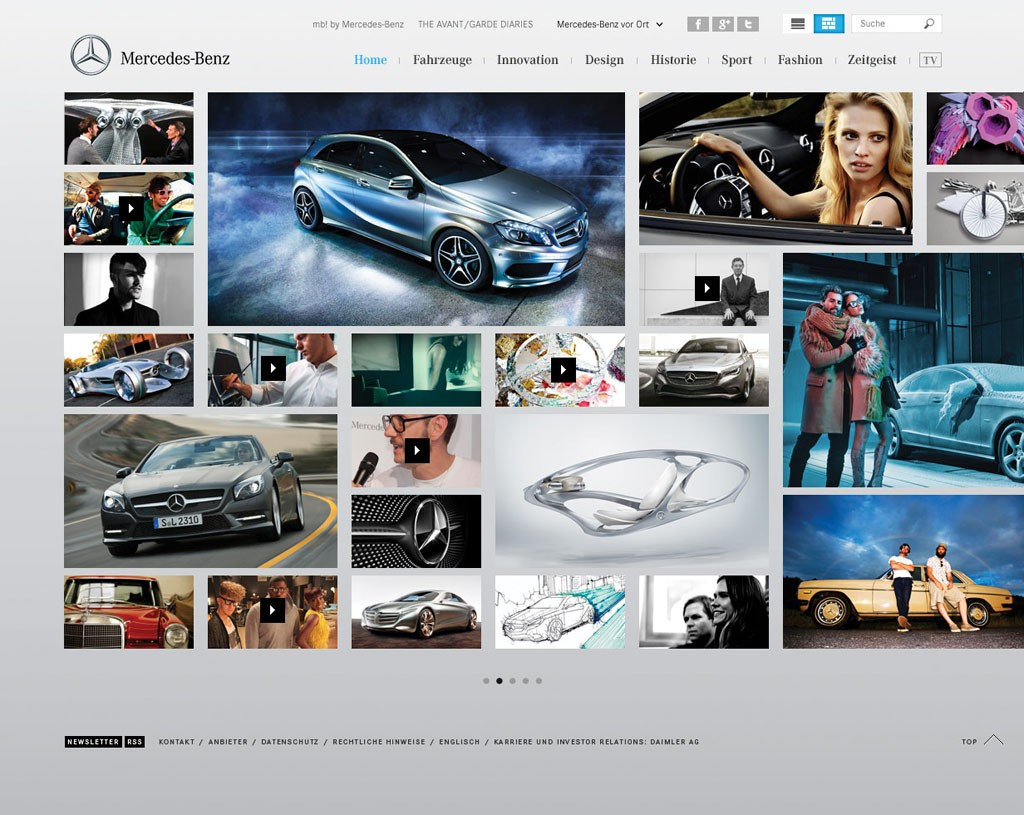Image resolution: width=1024 pixels, height=815 pixels.
Task: Open the large silver A-Class thumbnail
Action: tap(416, 209)
